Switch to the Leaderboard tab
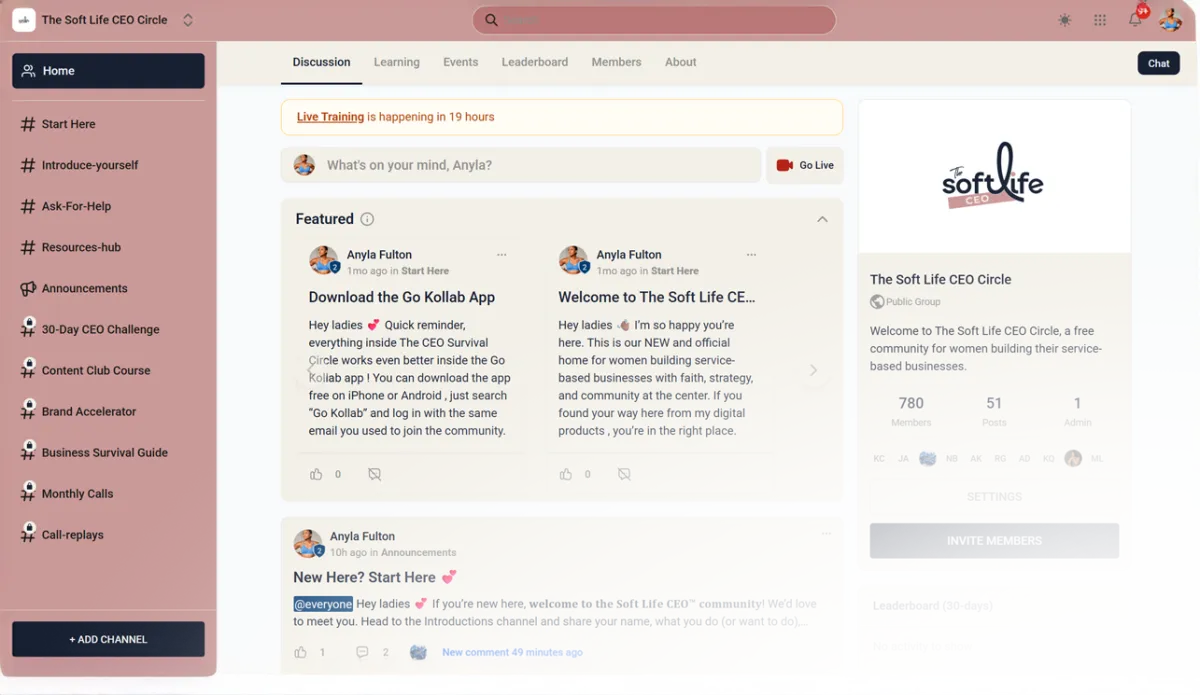Viewport: 1200px width, 695px height. (x=535, y=62)
